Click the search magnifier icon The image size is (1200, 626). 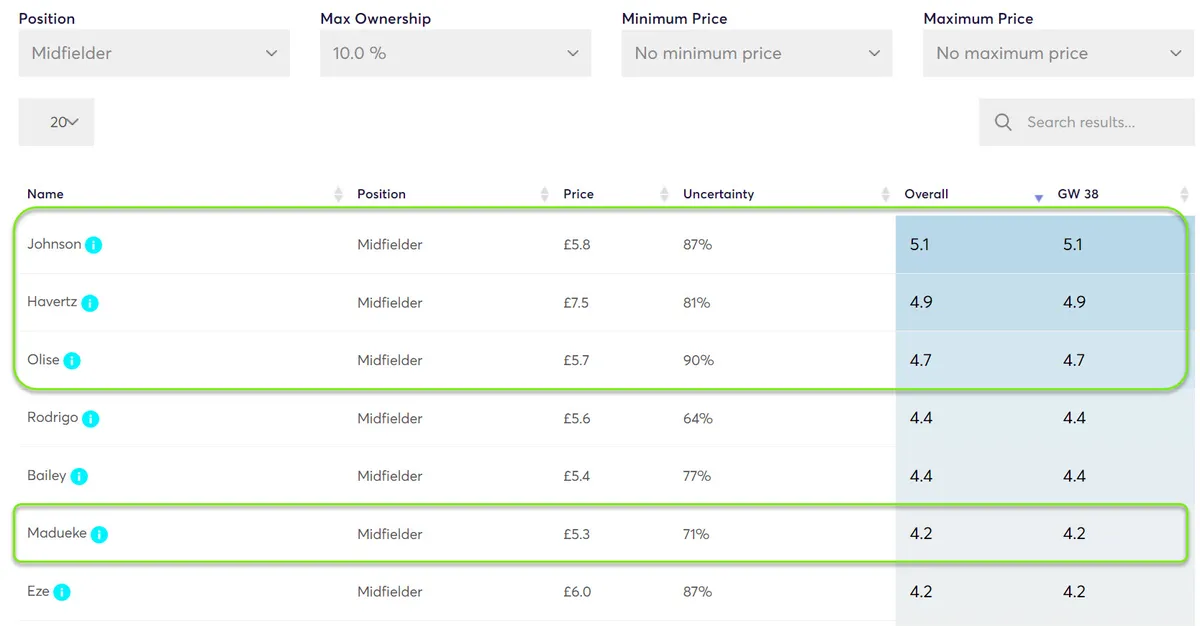1003,122
